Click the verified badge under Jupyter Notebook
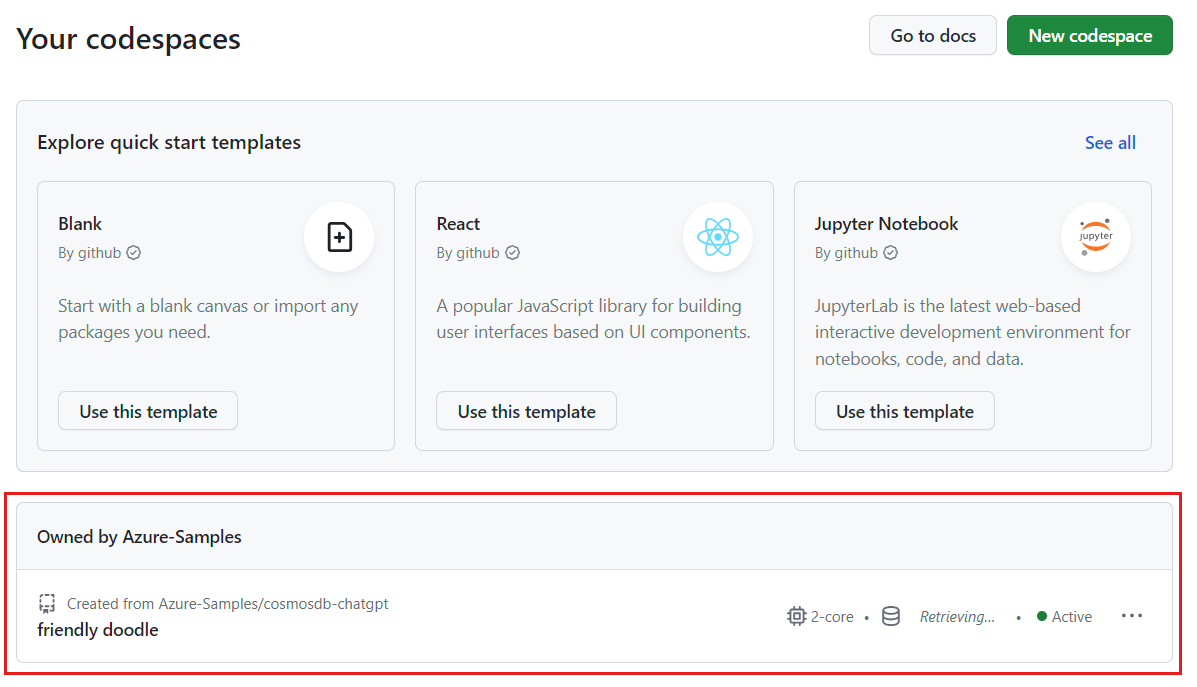The width and height of the screenshot is (1197, 687). (x=891, y=253)
